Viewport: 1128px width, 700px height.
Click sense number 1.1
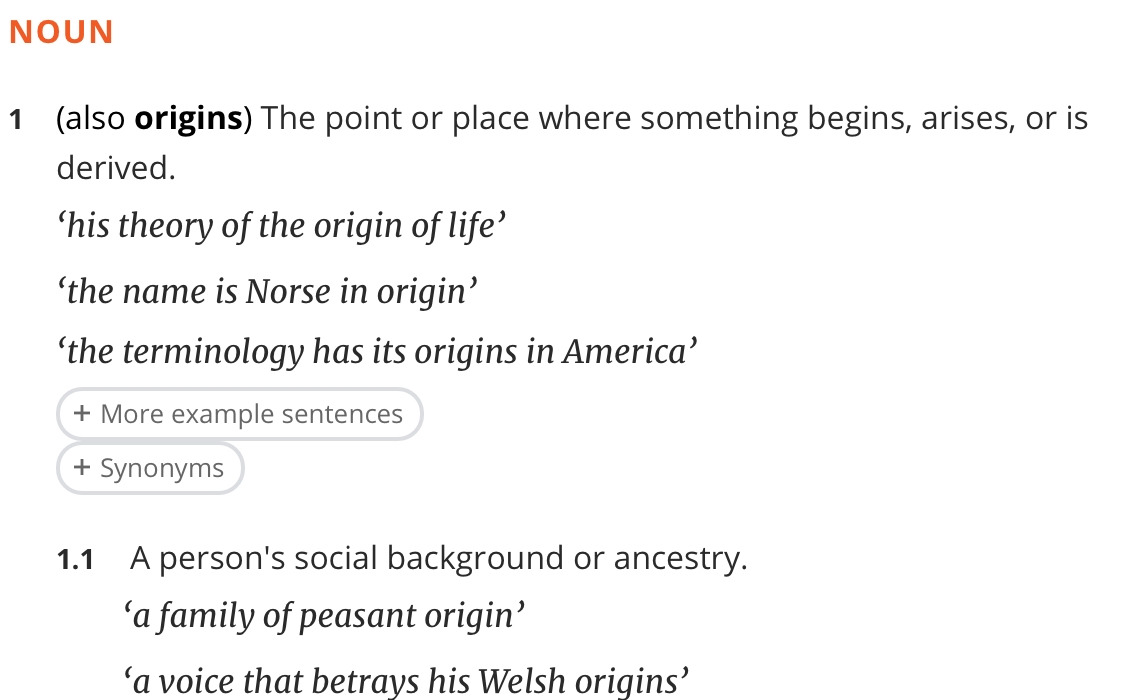click(x=77, y=558)
